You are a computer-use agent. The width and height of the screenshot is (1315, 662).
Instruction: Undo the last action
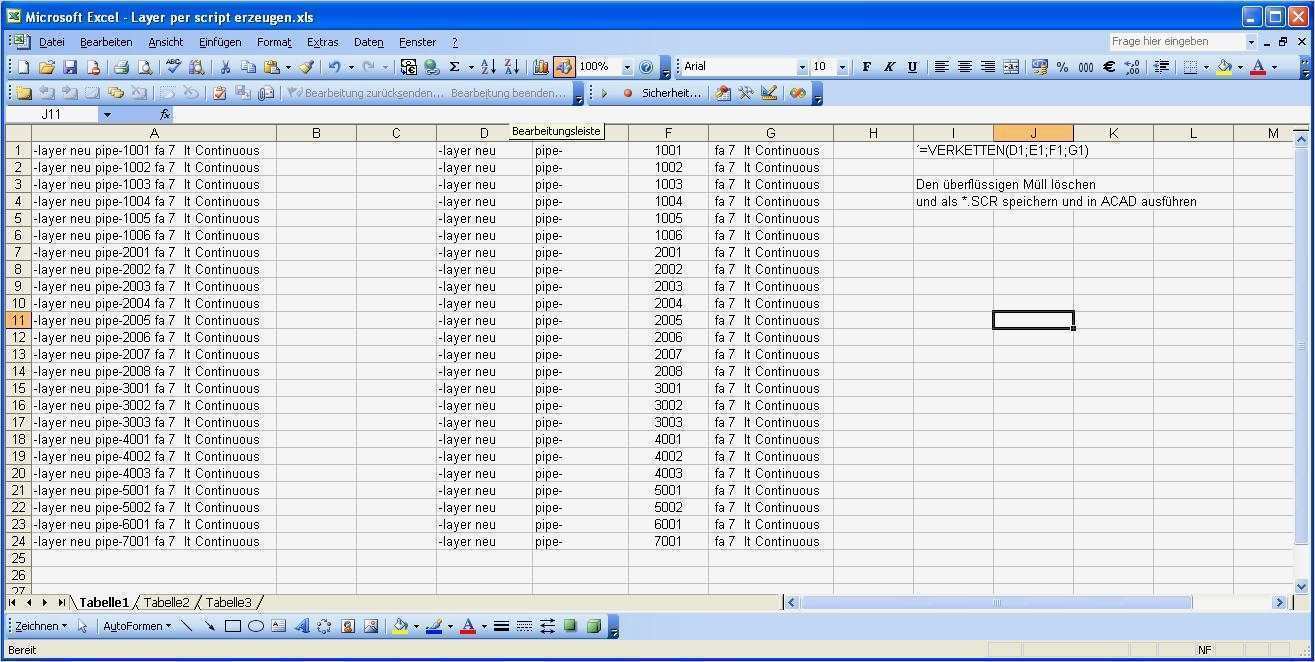point(335,67)
